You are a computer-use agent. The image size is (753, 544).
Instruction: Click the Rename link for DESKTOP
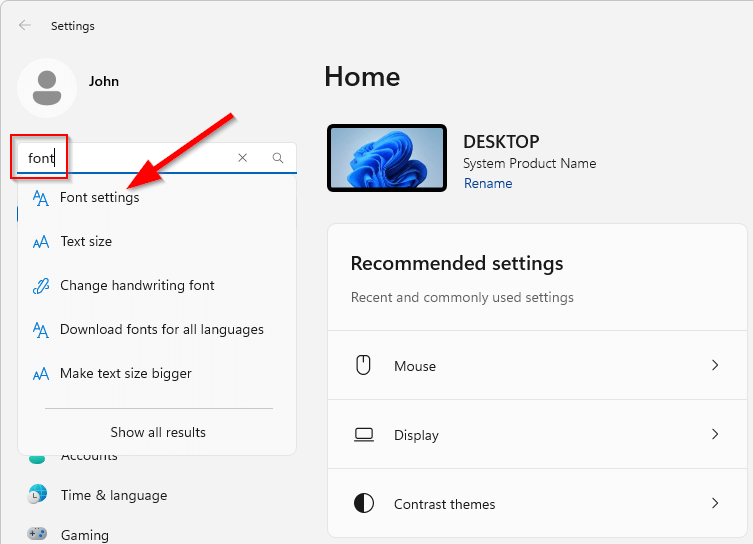click(488, 183)
